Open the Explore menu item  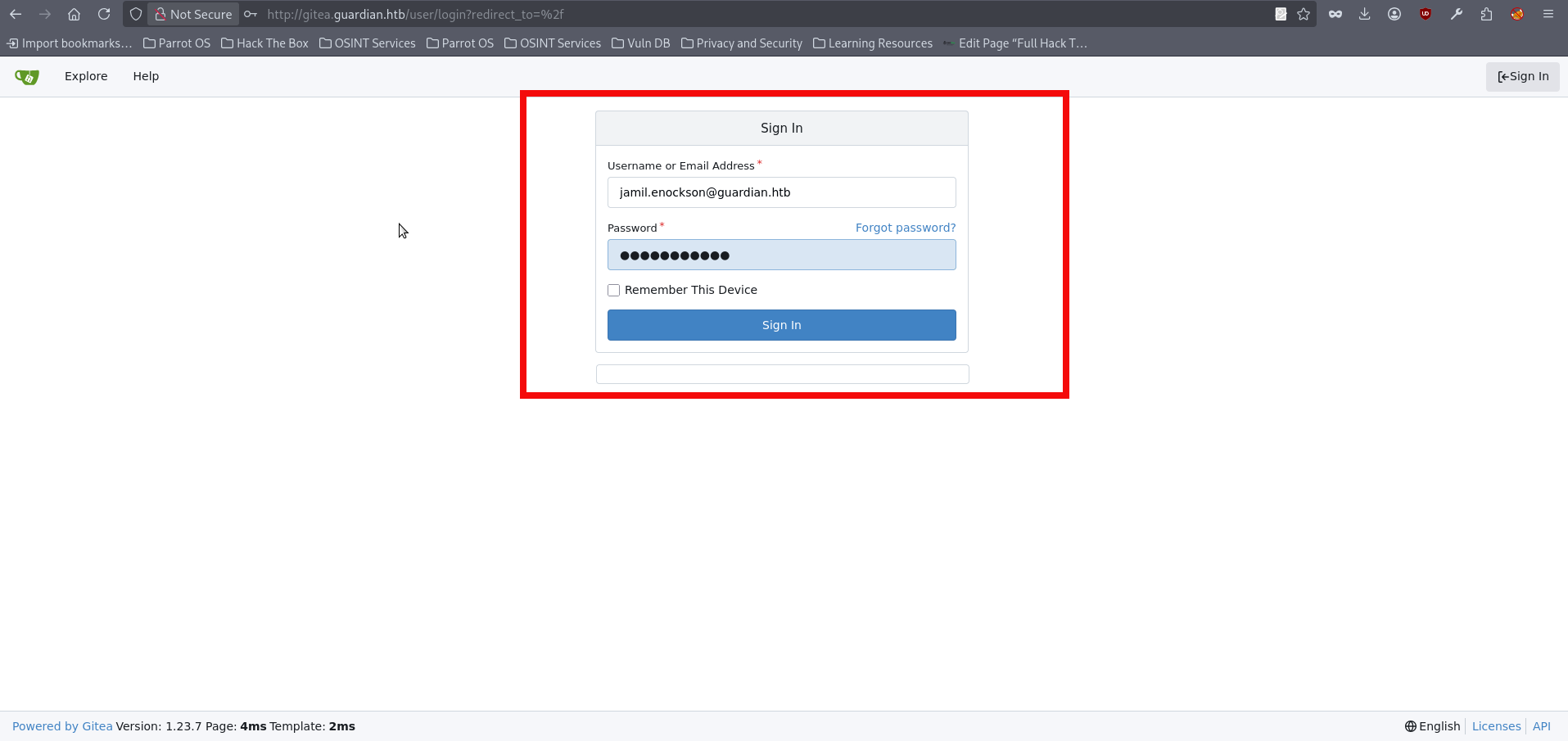click(86, 76)
